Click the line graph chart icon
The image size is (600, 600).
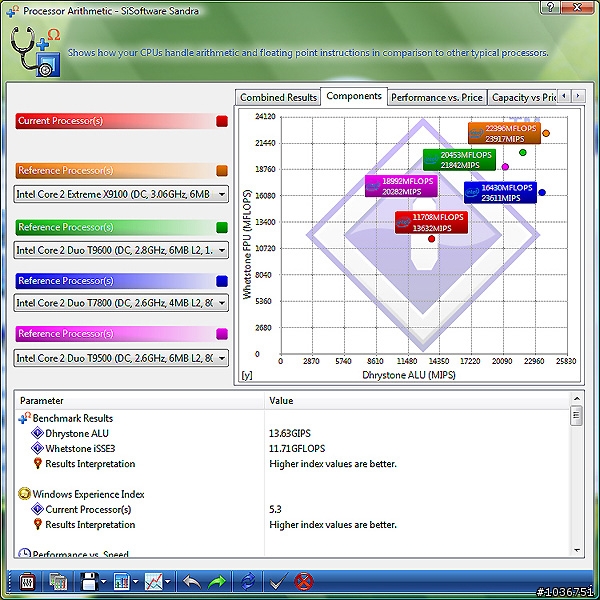pyautogui.click(x=153, y=582)
